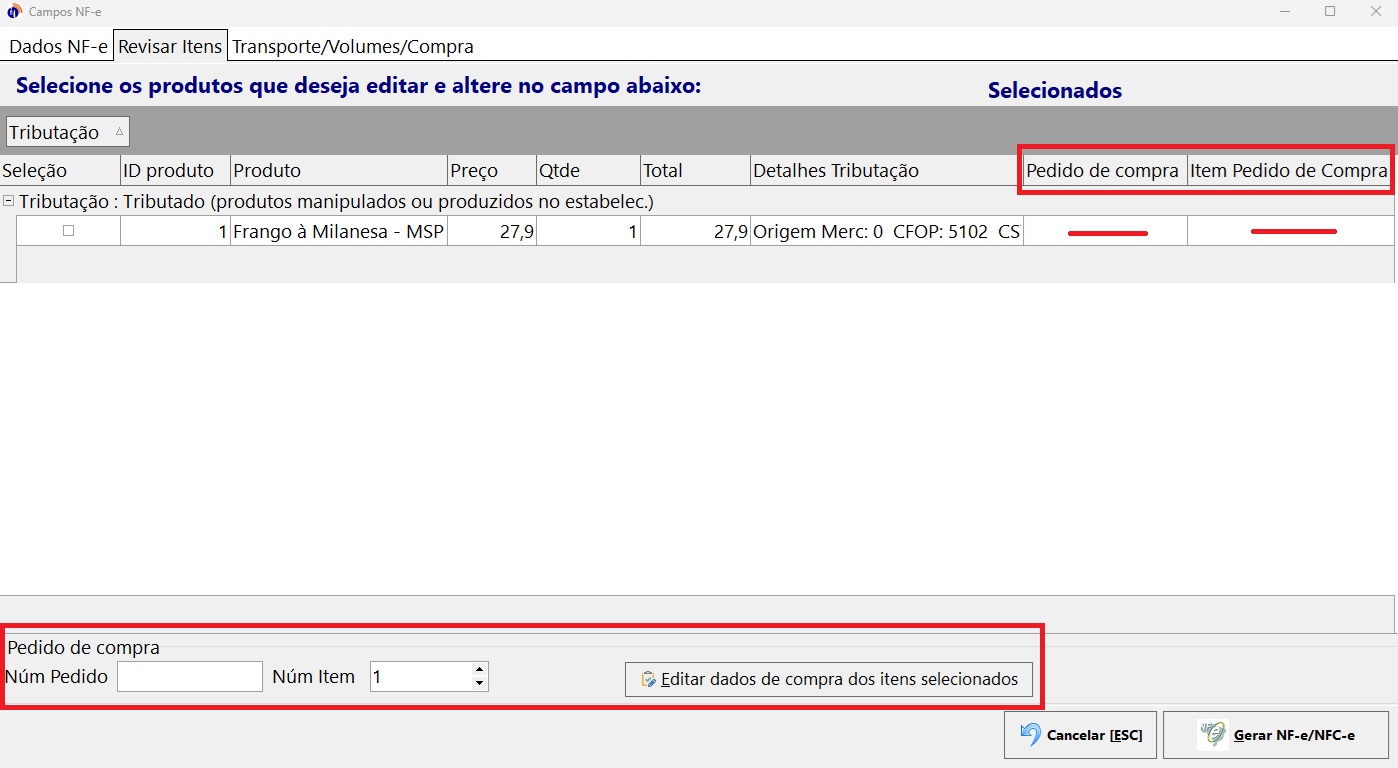Collapse the Tributação: Tributado group

point(9,201)
